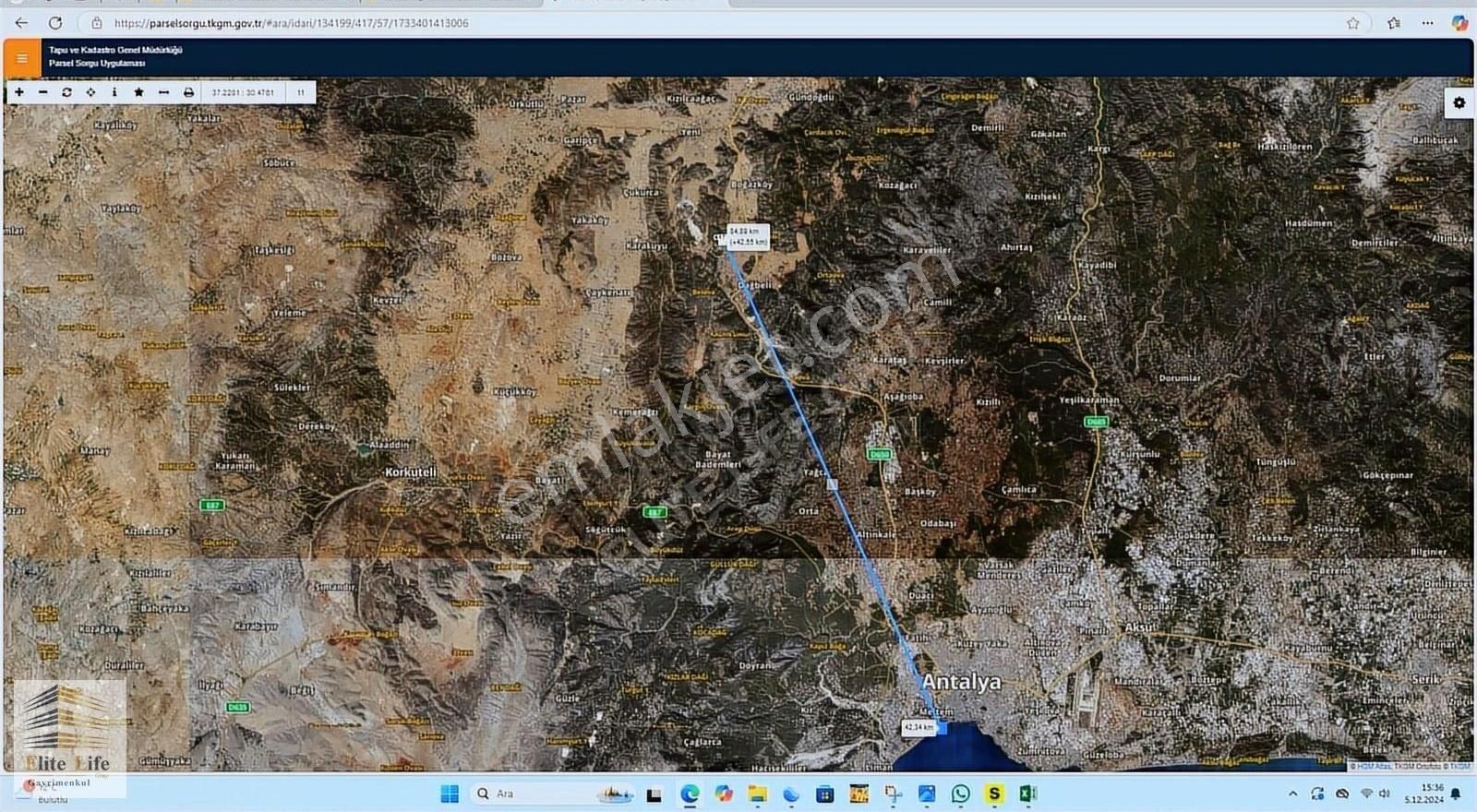Open the map settings gear

pos(1459,102)
